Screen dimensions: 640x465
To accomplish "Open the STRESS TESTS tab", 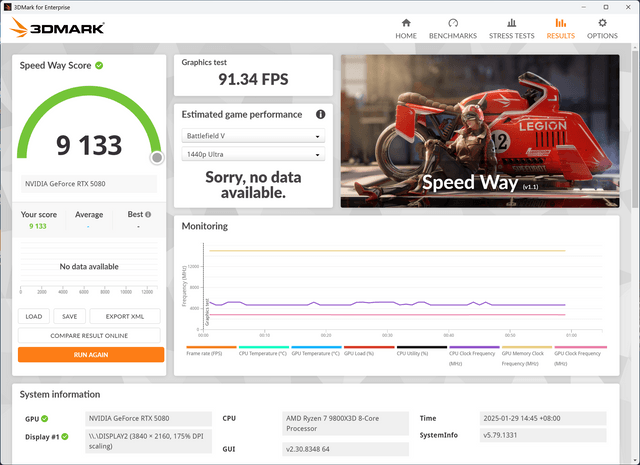I will point(511,29).
